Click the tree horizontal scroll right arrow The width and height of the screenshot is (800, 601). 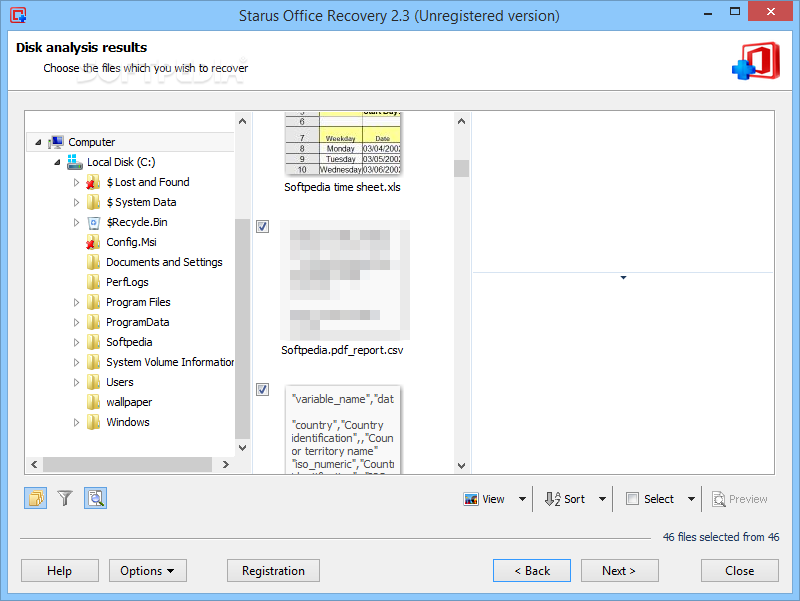tap(226, 464)
